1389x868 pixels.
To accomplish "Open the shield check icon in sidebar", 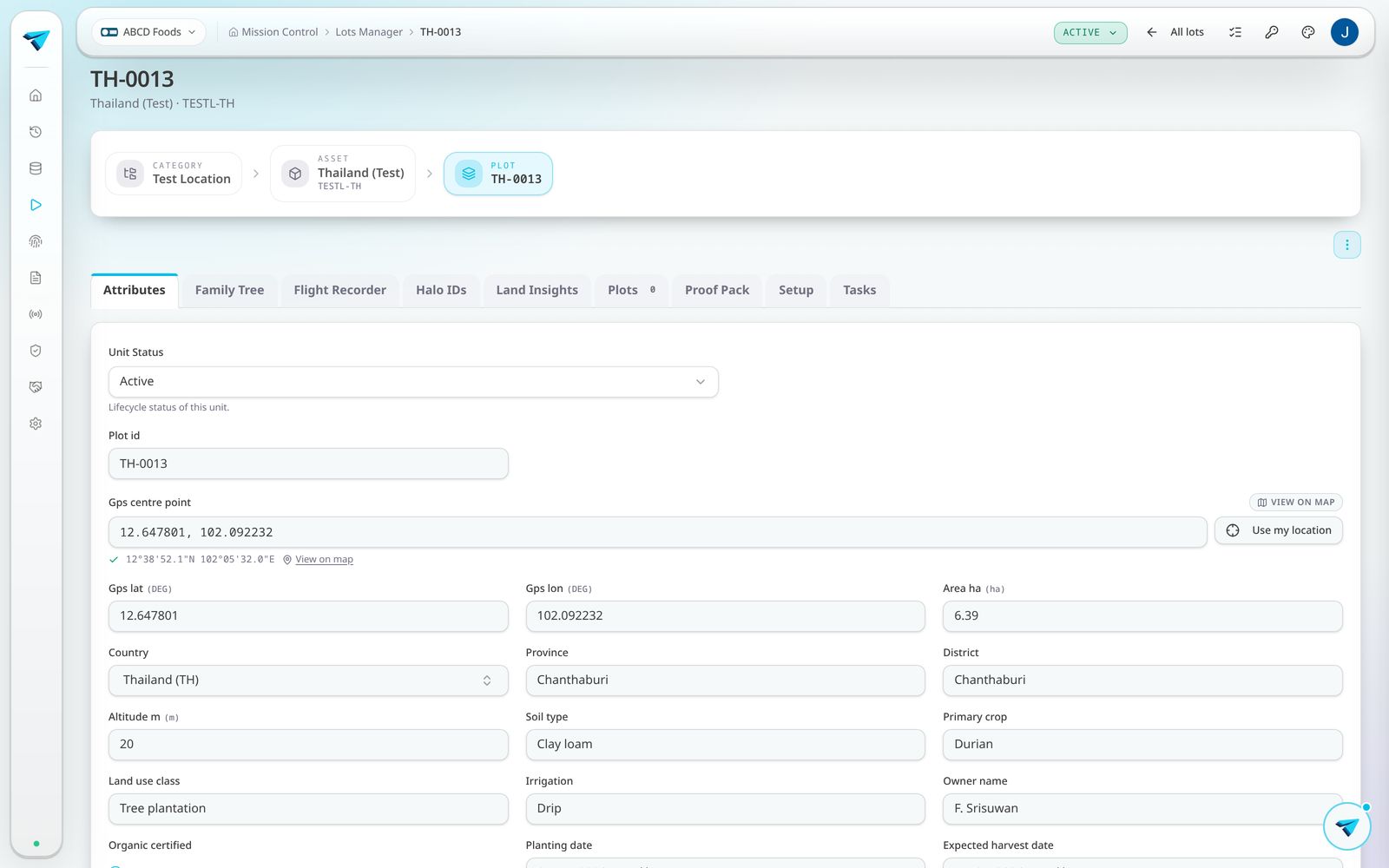I will (x=36, y=351).
